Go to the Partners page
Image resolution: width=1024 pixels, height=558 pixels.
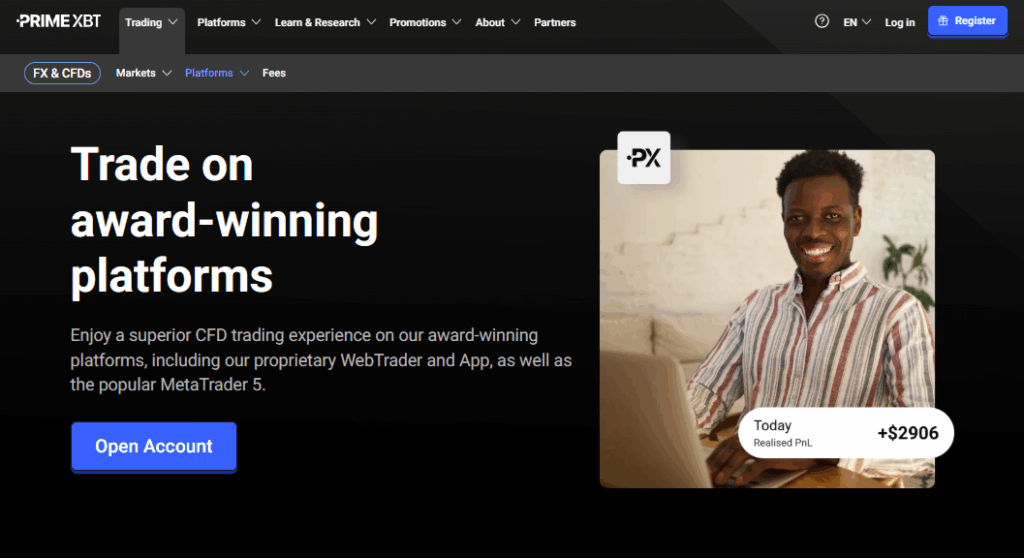(x=554, y=22)
